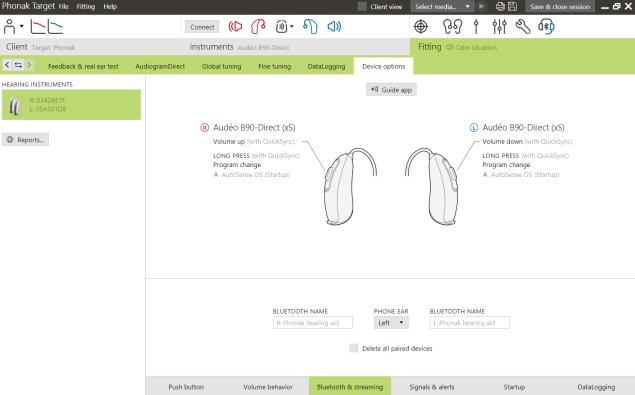Open the client person icon
Image resolution: width=635 pixels, height=395 pixels.
coord(9,26)
